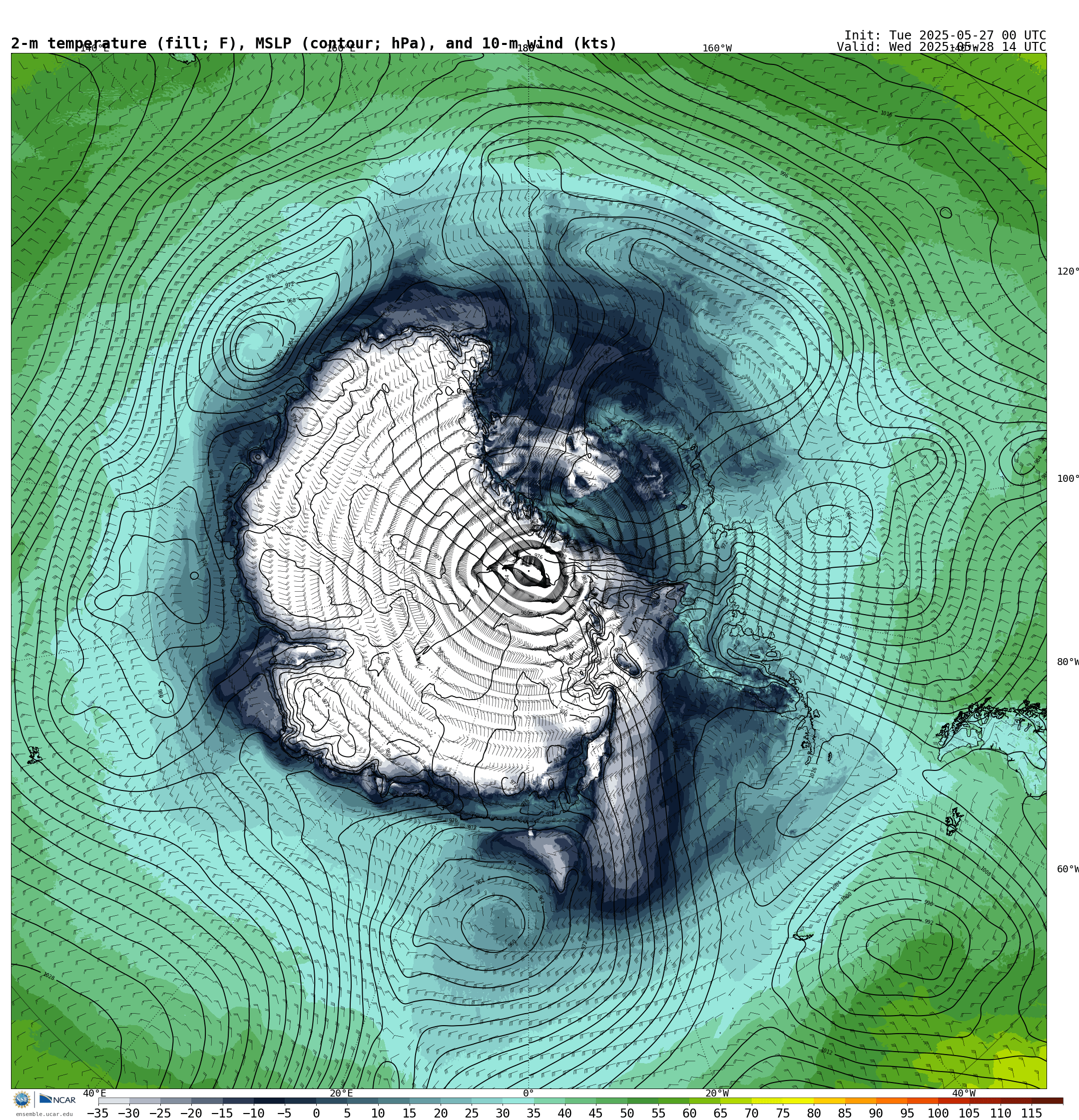The height and width of the screenshot is (1120, 1079).
Task: Click the '20°E' longitude label at bottom
Action: [x=341, y=1094]
